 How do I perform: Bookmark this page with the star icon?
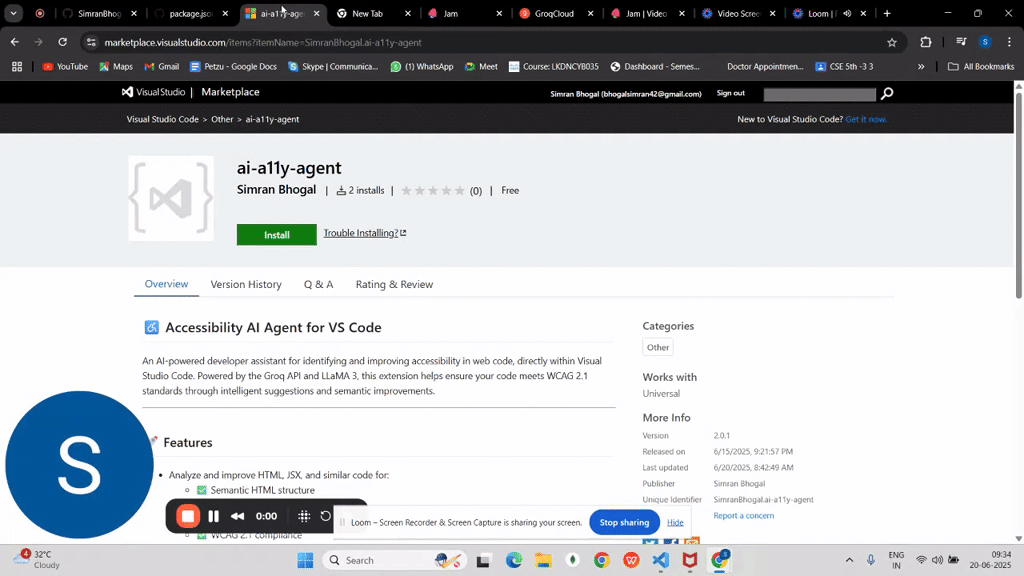pos(891,42)
